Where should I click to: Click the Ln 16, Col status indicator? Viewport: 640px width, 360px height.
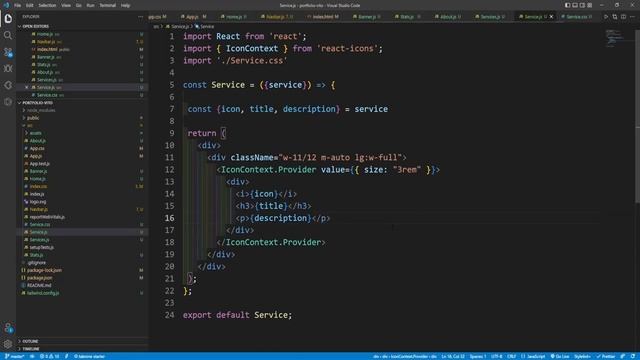click(x=453, y=356)
